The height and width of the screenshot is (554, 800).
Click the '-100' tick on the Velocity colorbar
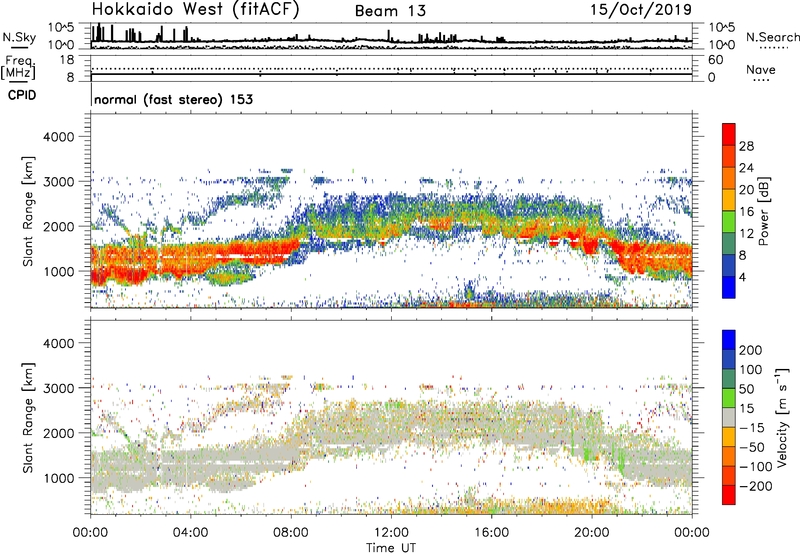pos(756,467)
